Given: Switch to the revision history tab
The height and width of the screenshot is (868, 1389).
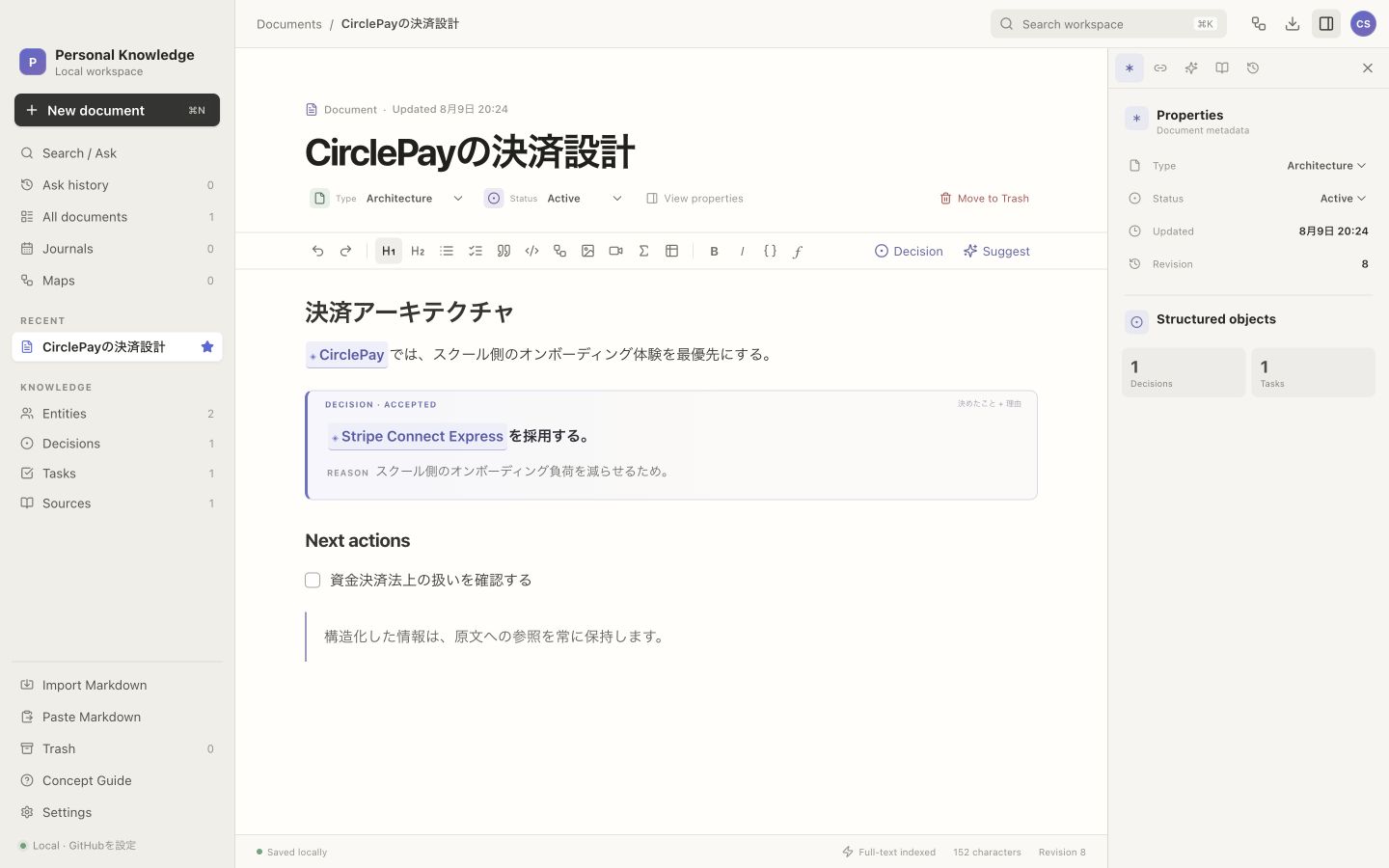Looking at the screenshot, I should coord(1253,68).
